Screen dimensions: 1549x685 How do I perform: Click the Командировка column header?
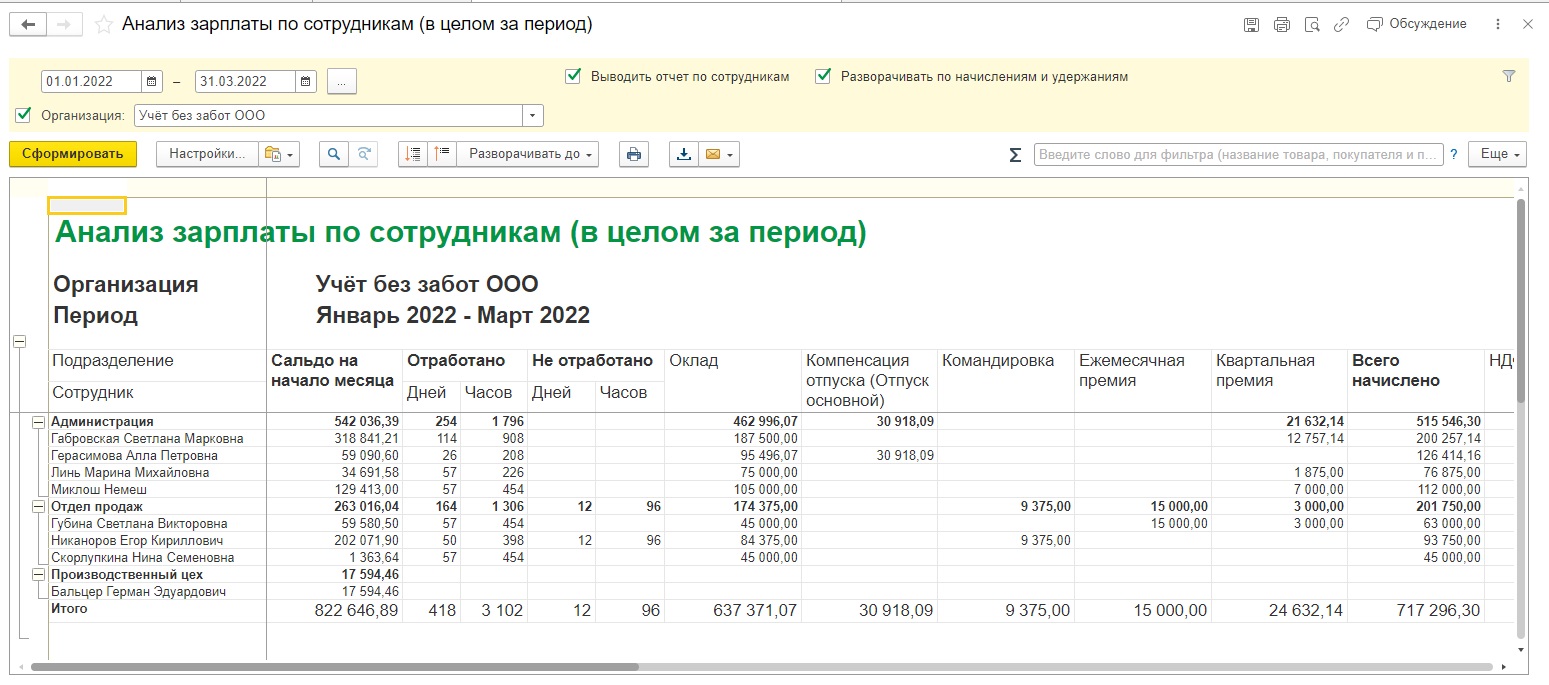[998, 361]
